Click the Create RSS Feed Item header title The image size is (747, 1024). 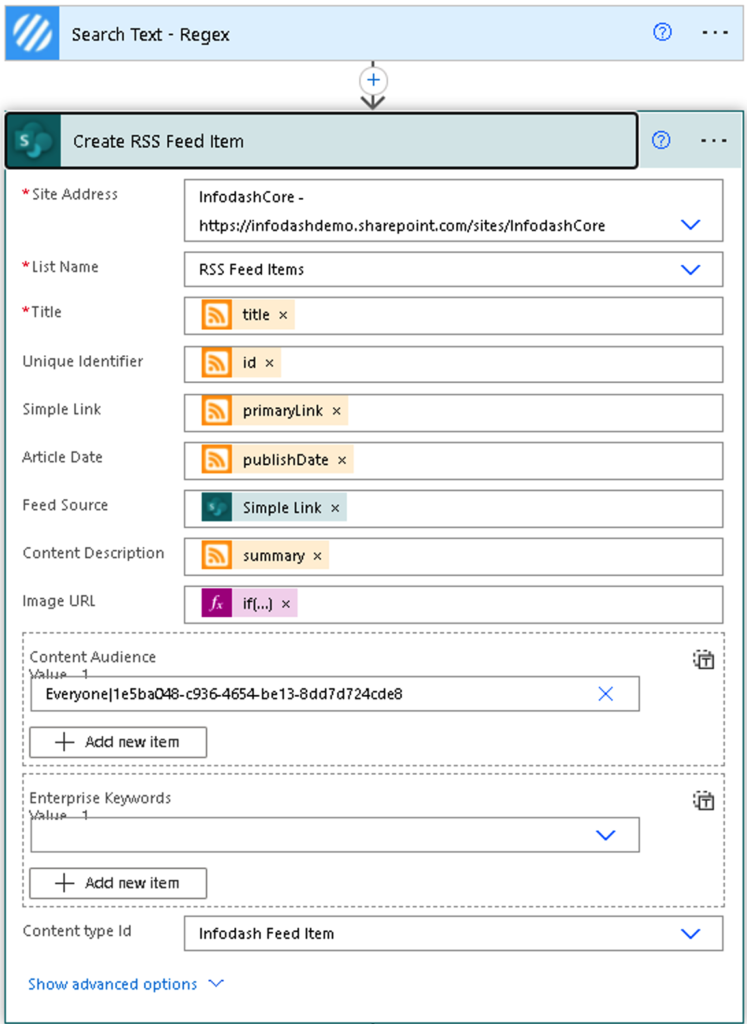click(159, 142)
